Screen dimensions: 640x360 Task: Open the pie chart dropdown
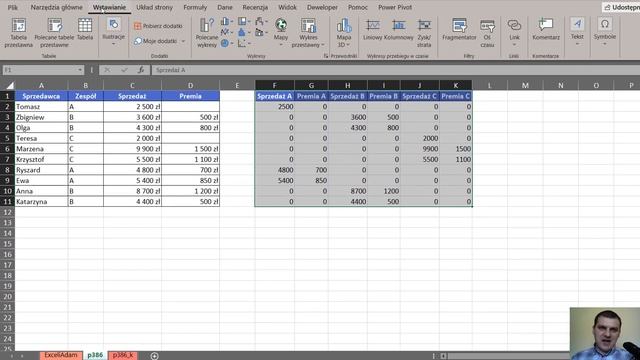click(x=227, y=43)
